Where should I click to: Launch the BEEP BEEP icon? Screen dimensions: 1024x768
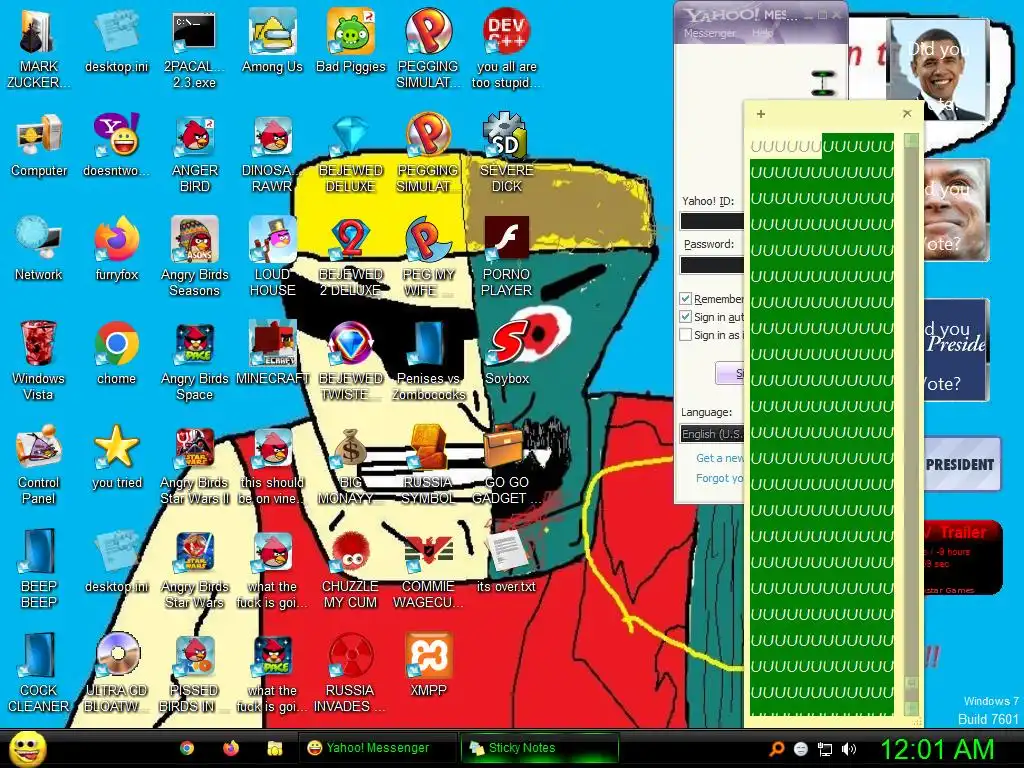pos(39,568)
